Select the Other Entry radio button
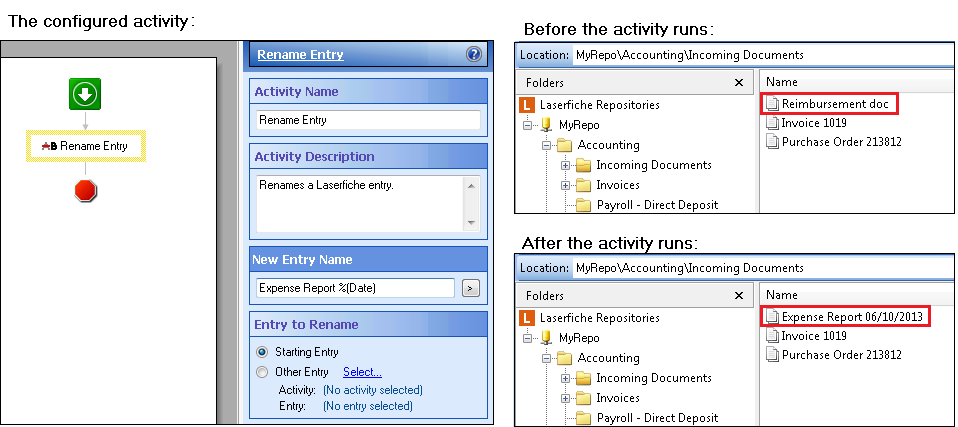Viewport: 958px width, 427px height. pos(263,372)
